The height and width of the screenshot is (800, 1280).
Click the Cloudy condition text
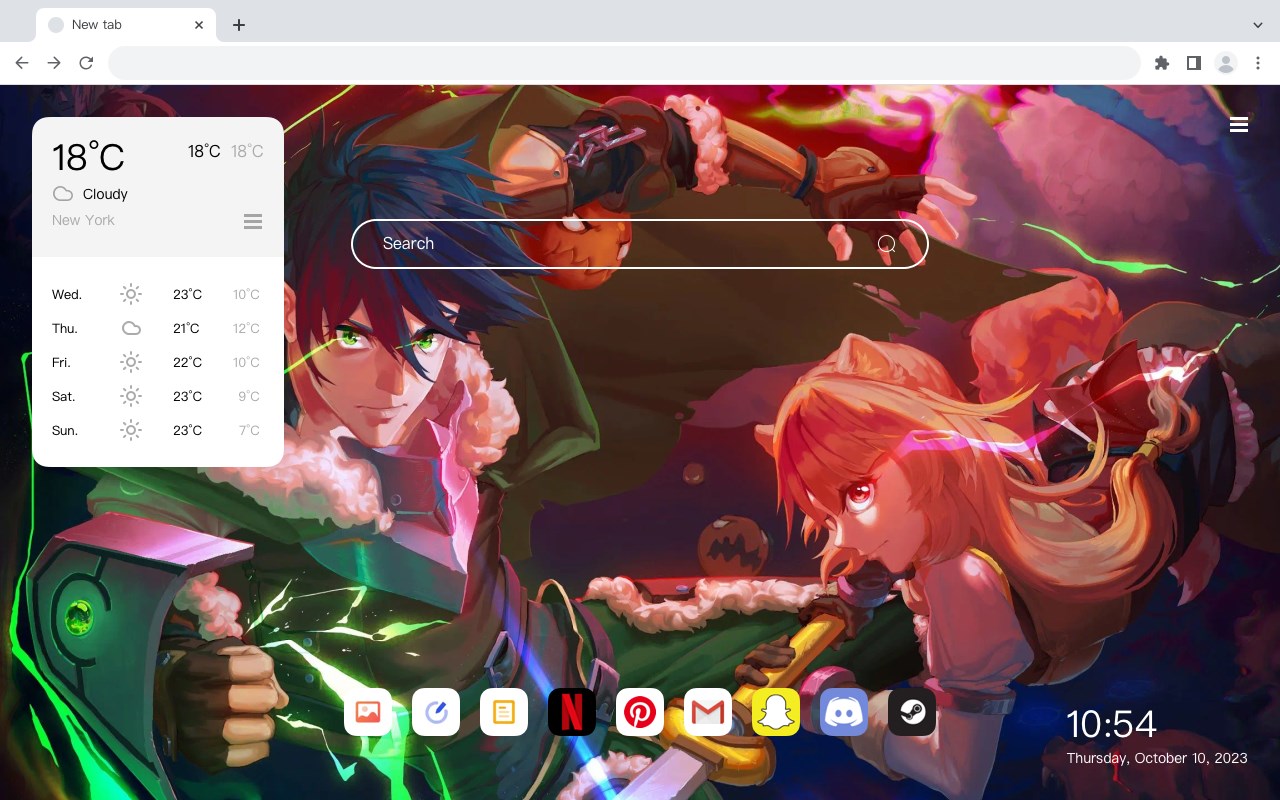[x=105, y=194]
